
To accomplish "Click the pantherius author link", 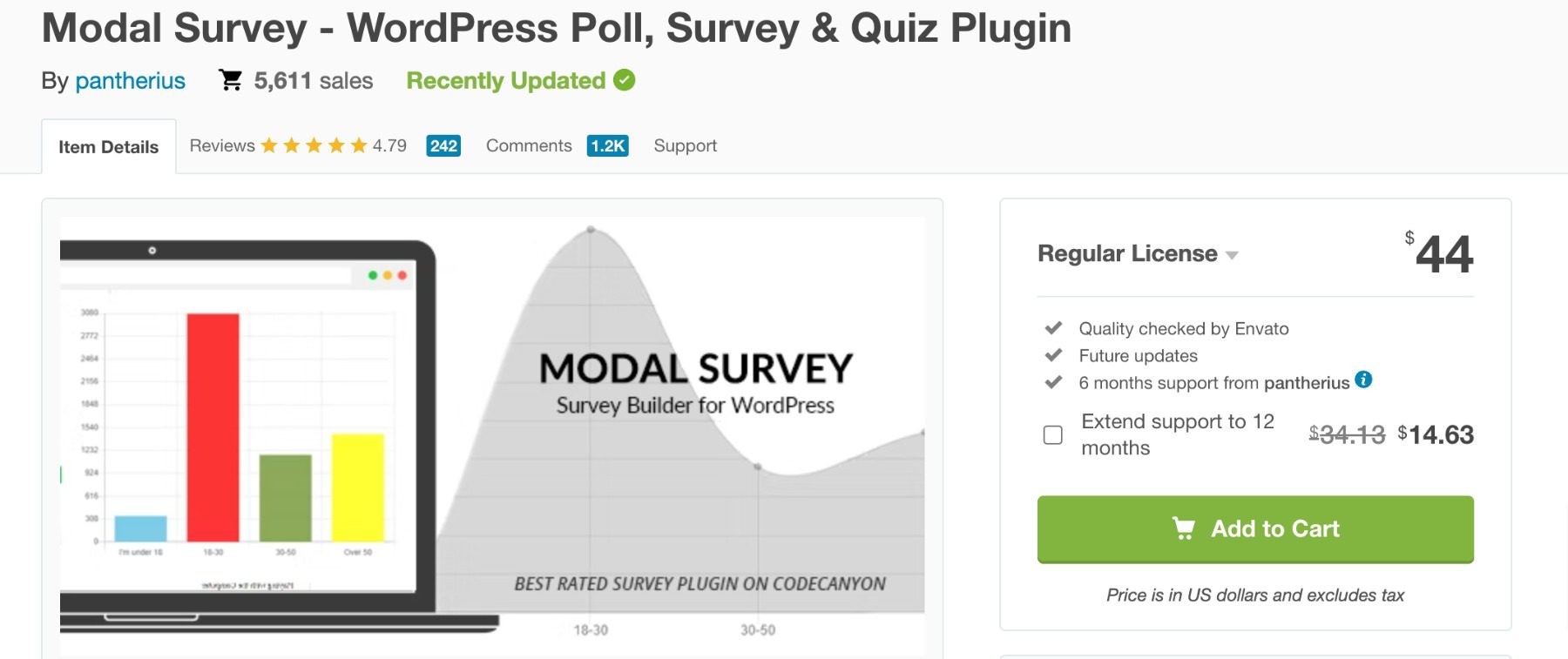I will point(131,81).
